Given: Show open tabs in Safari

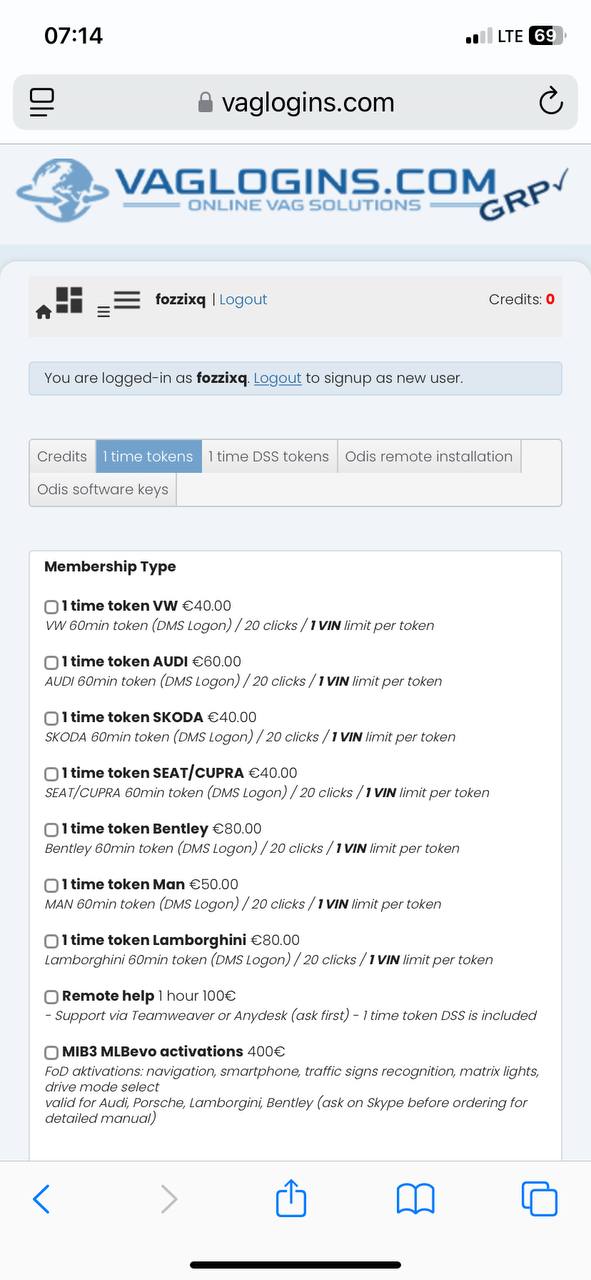Looking at the screenshot, I should [x=539, y=1198].
